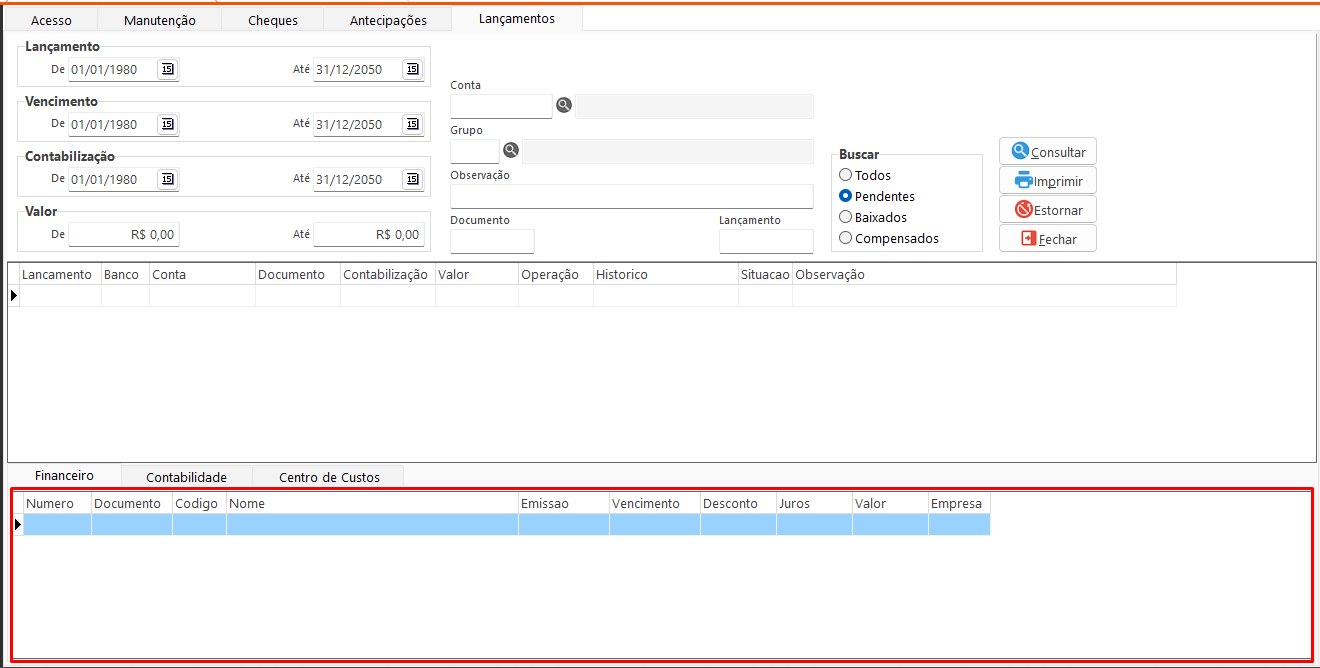The height and width of the screenshot is (668, 1320).
Task: Select the Baixados radio option
Action: coord(846,217)
